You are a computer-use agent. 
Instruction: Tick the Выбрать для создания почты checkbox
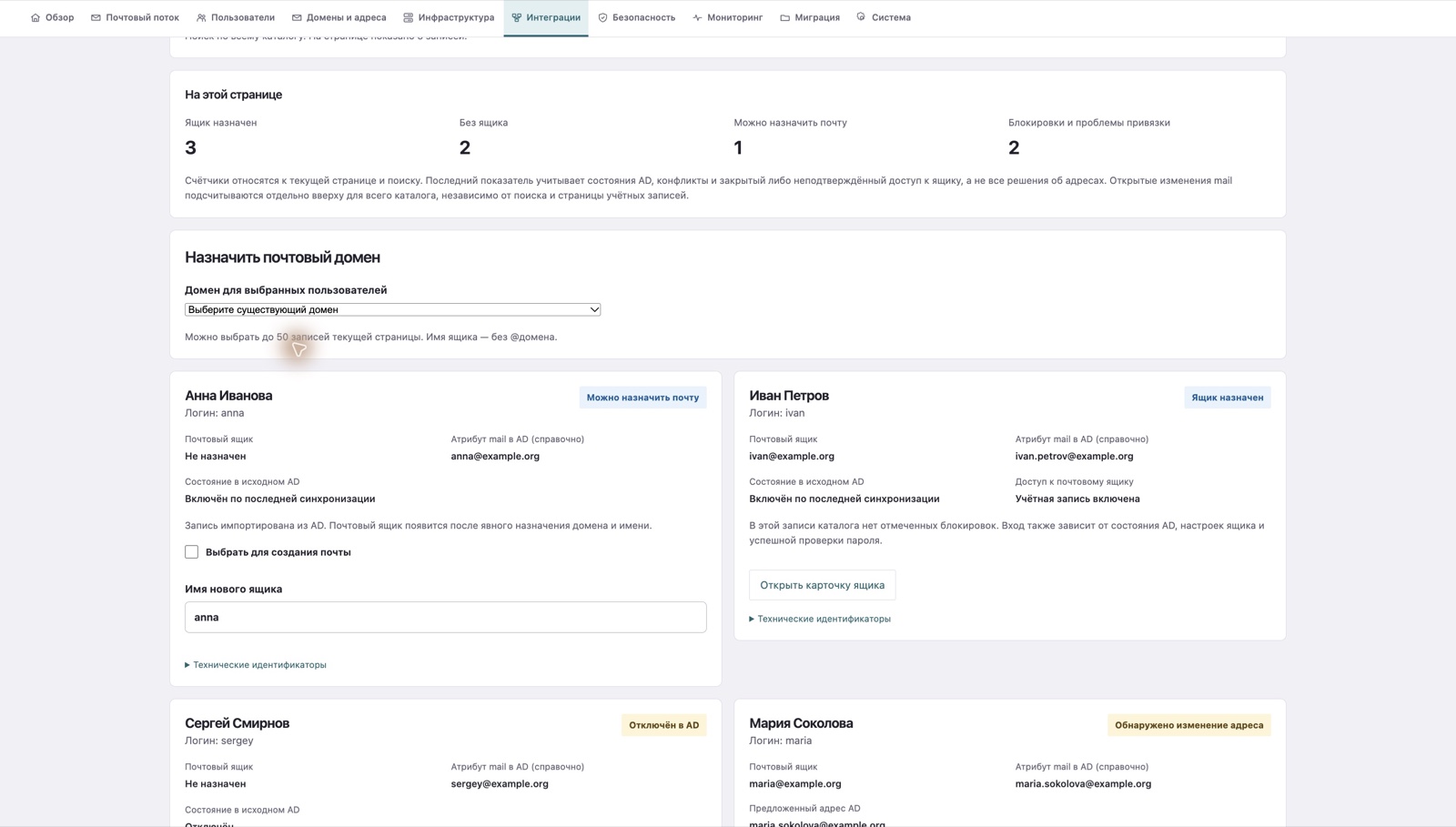coord(191,552)
